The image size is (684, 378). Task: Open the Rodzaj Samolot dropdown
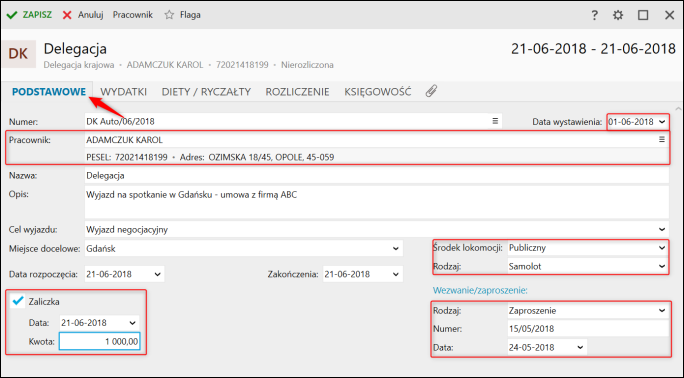tap(662, 266)
